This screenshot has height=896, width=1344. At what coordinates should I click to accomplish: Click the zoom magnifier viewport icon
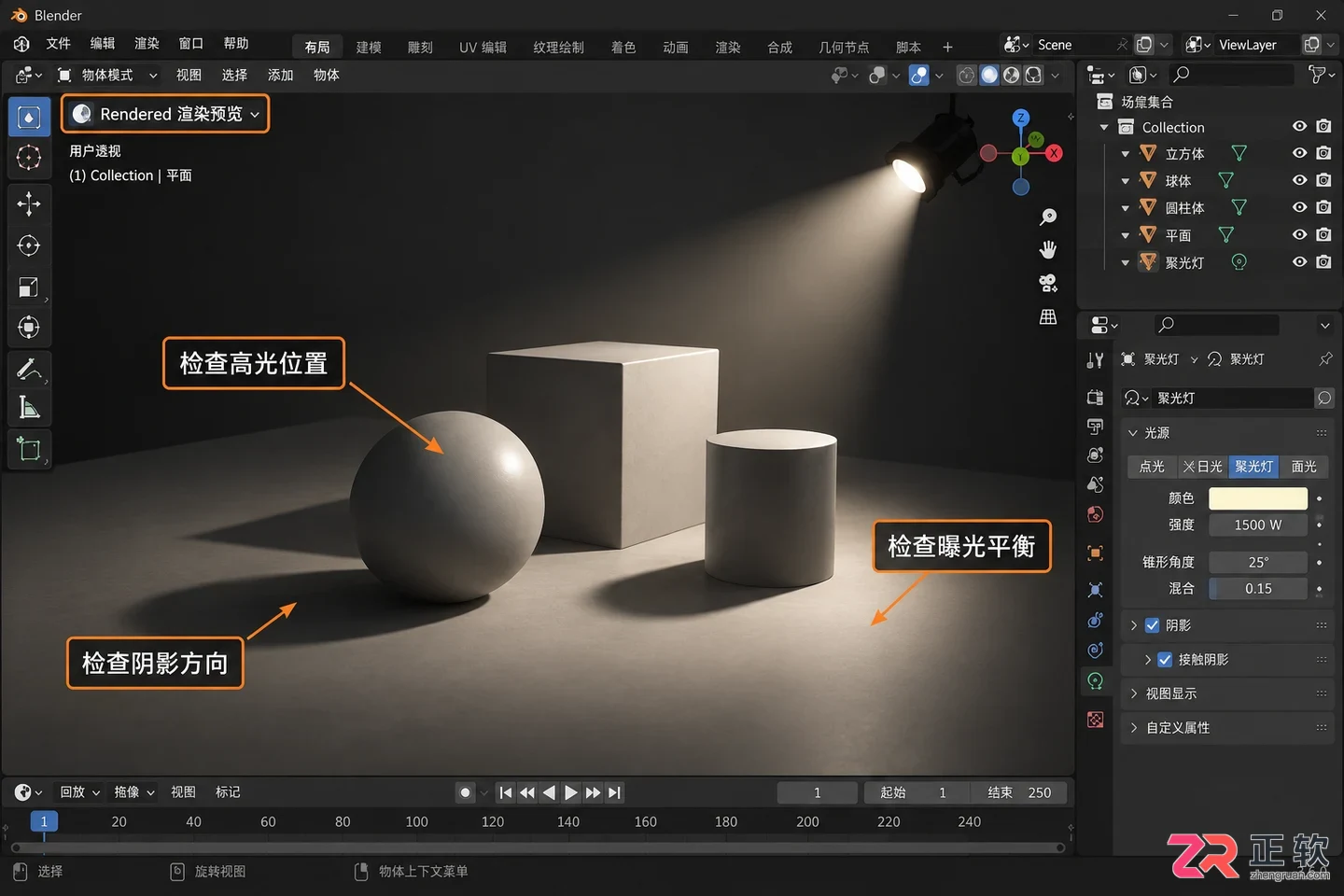[x=1048, y=217]
